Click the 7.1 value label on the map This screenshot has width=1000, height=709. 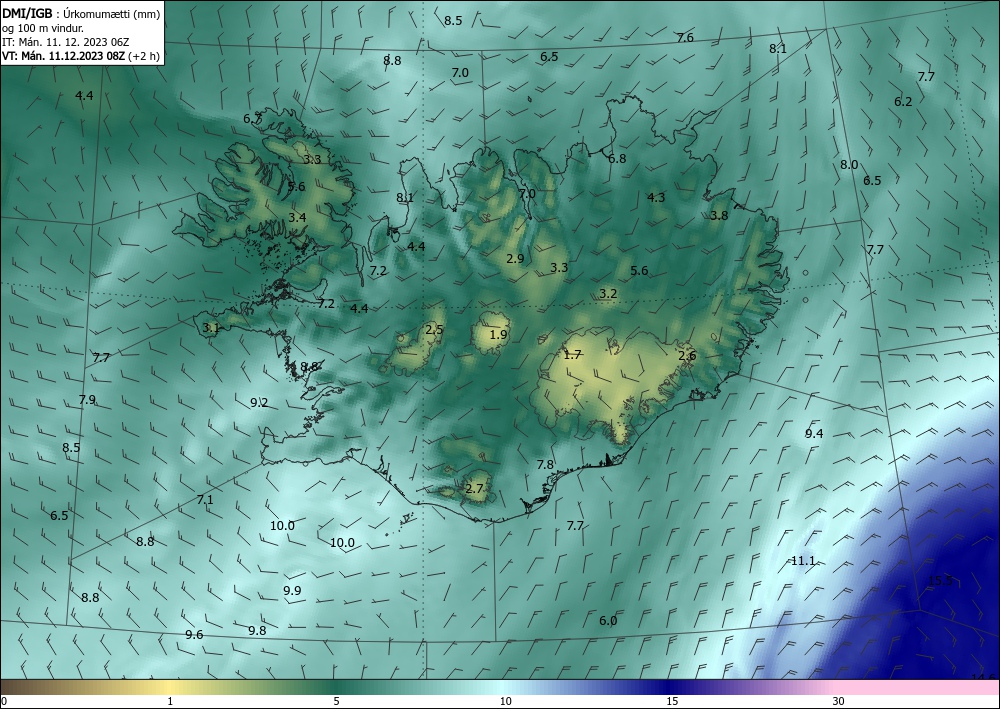(x=205, y=500)
